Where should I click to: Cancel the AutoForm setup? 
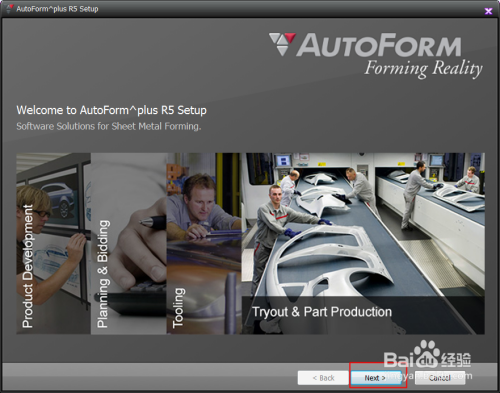pos(440,378)
